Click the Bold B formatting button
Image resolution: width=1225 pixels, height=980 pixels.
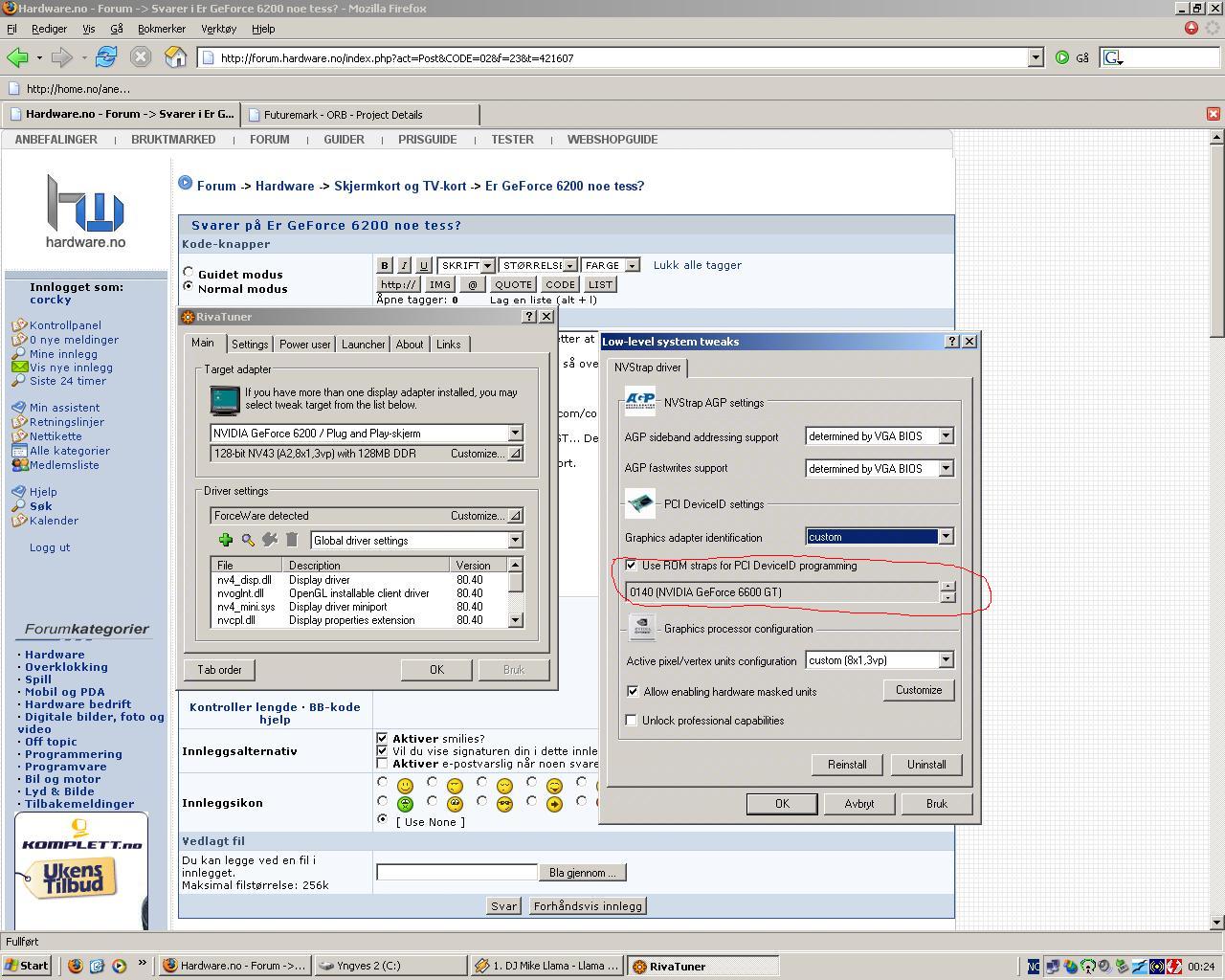[x=385, y=265]
